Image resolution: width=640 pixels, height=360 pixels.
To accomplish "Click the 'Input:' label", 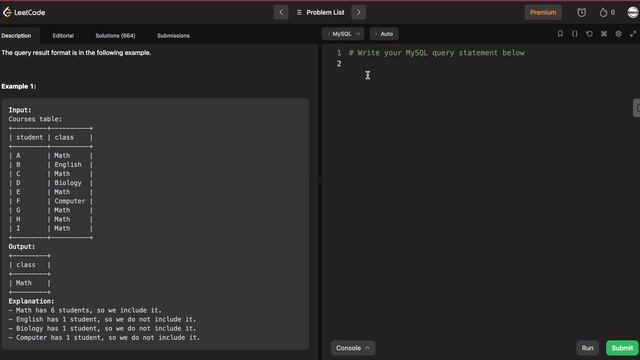I will point(20,110).
